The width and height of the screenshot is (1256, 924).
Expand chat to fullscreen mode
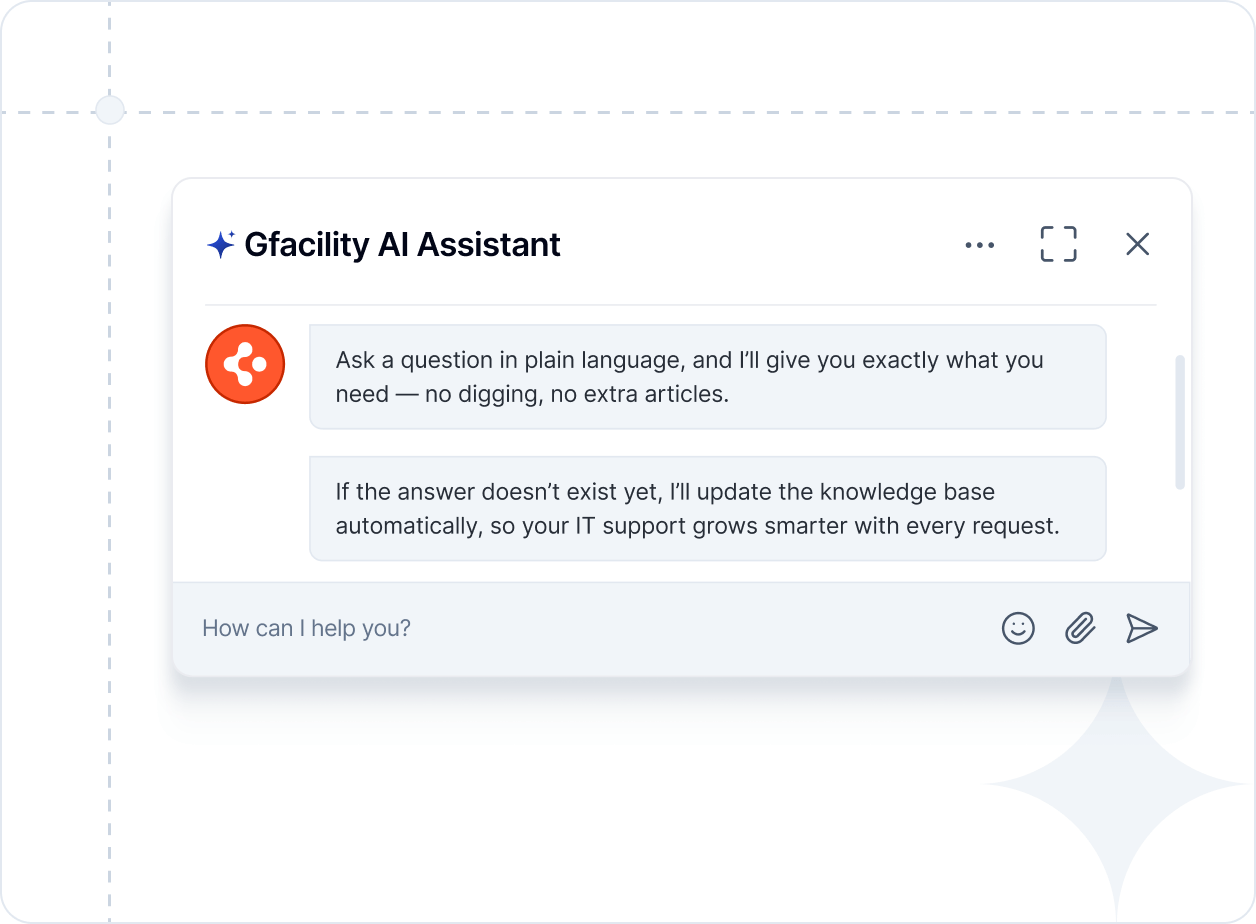[x=1058, y=244]
